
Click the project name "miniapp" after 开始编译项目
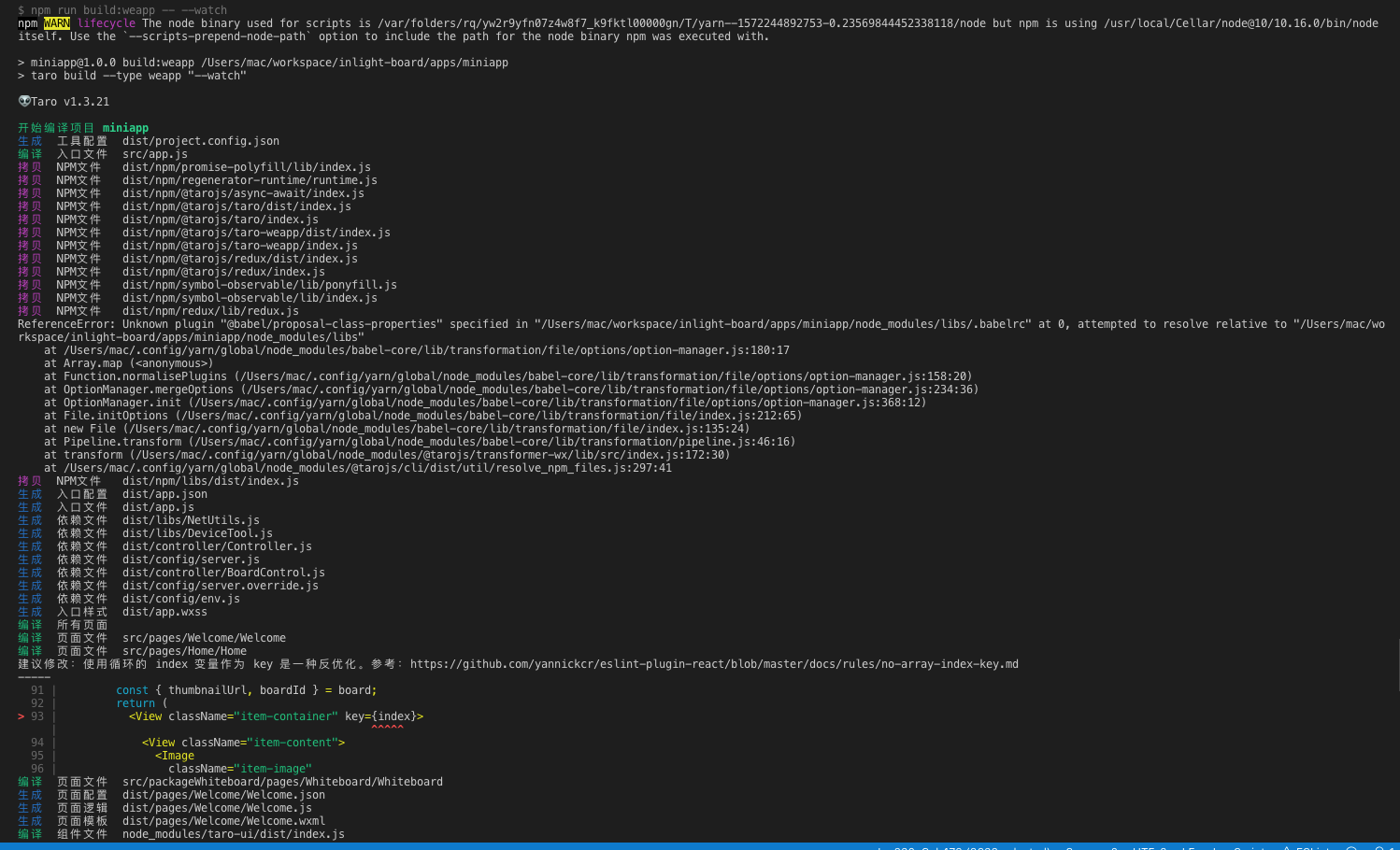point(125,128)
